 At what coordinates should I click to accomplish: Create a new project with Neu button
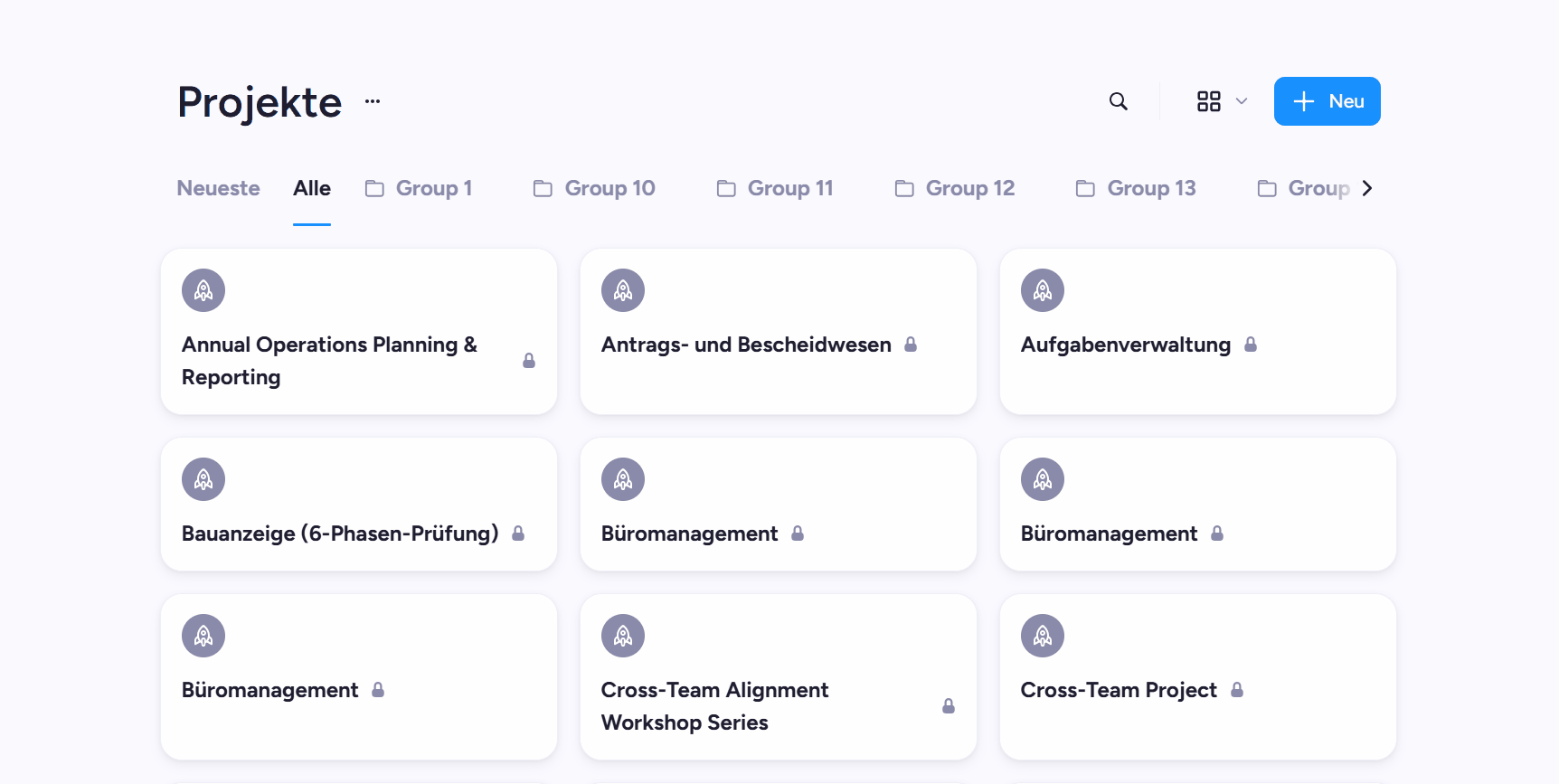[1328, 101]
